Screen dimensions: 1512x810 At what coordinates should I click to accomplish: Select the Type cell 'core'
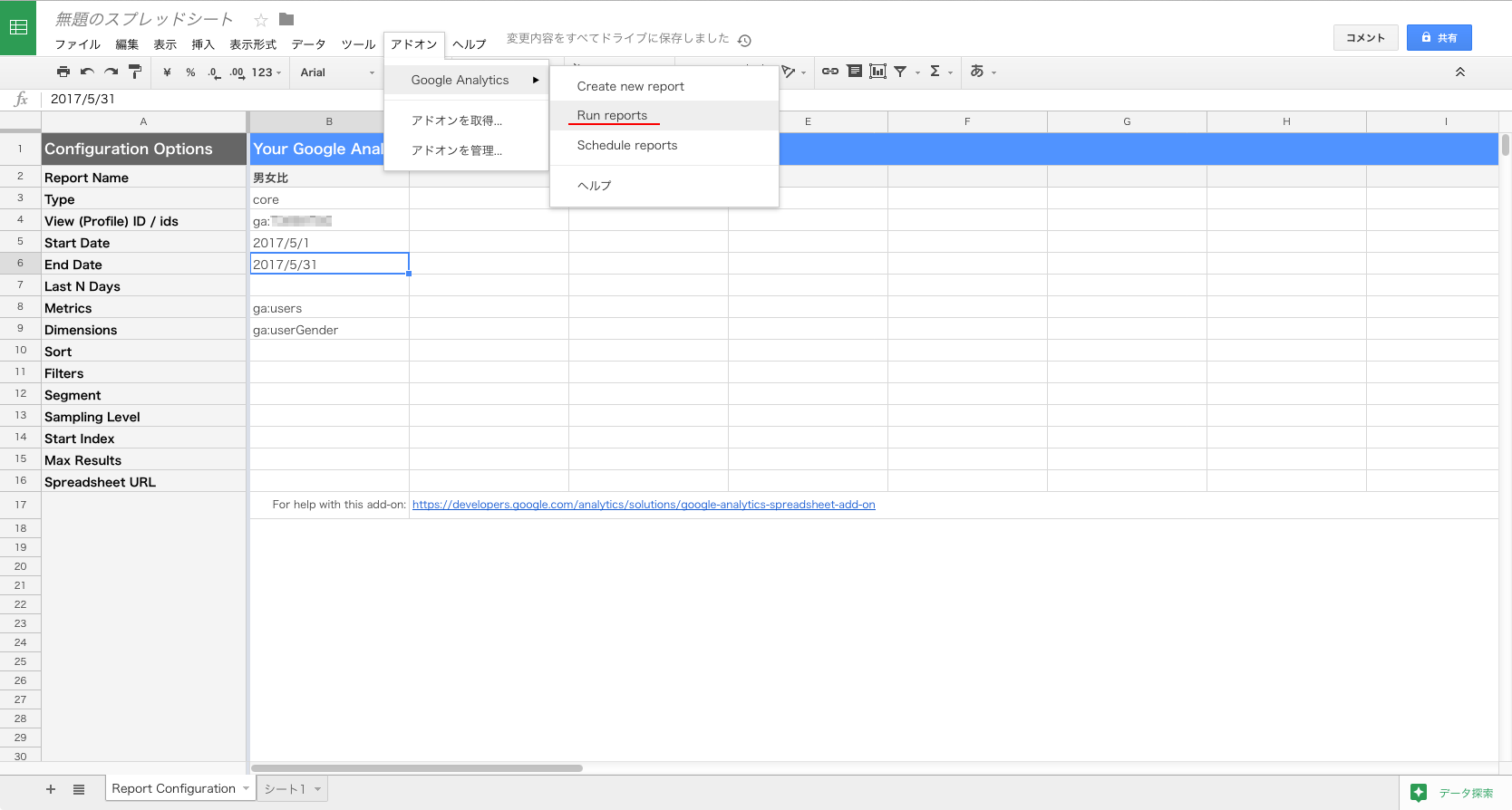[x=329, y=199]
